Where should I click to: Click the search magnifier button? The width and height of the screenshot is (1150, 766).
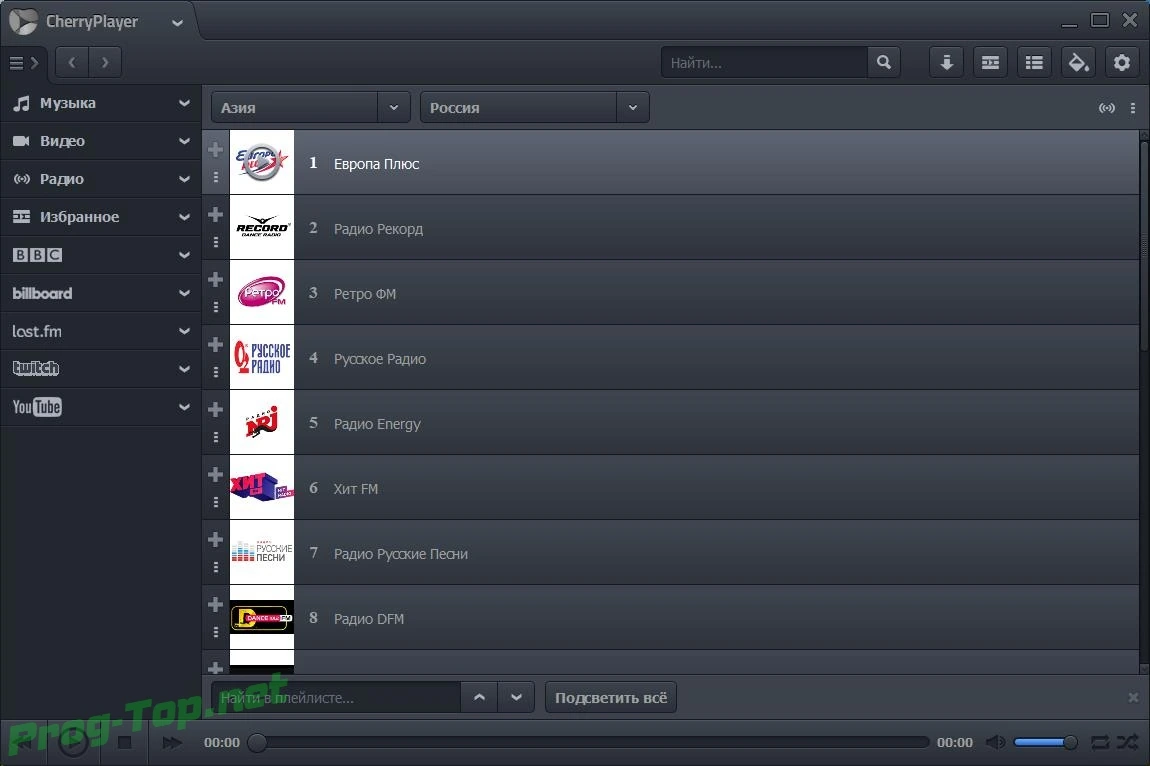pyautogui.click(x=884, y=62)
